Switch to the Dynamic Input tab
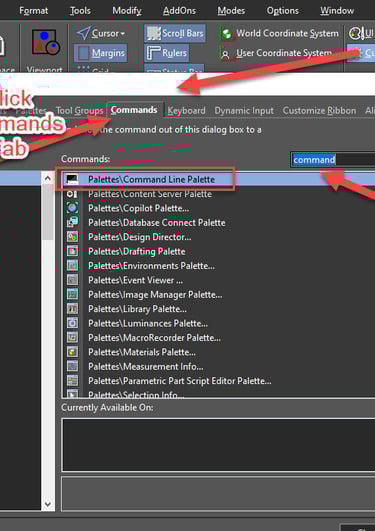The image size is (375, 531). tap(244, 111)
